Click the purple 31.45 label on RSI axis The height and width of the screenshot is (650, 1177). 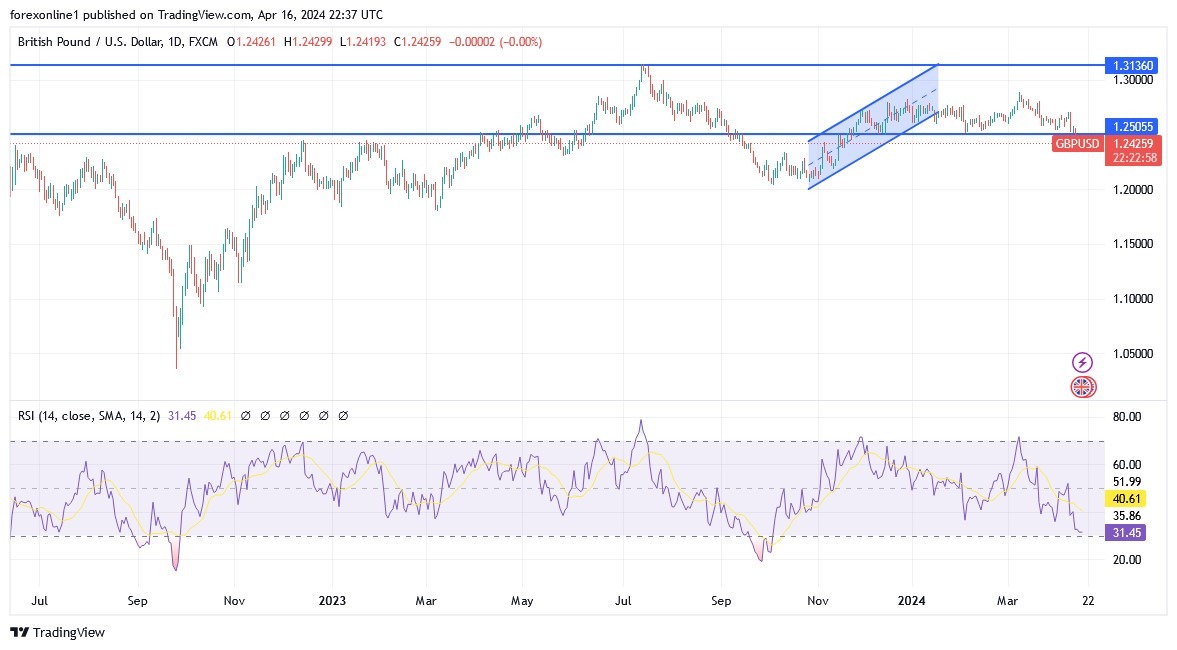[x=1126, y=533]
